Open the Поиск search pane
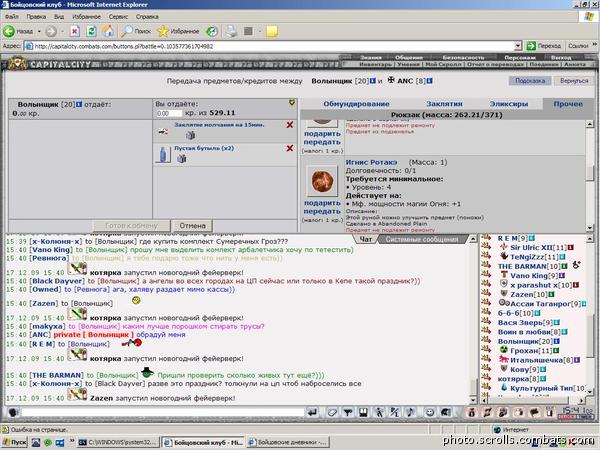Screen dimensions: 600x450 (x=135, y=31)
